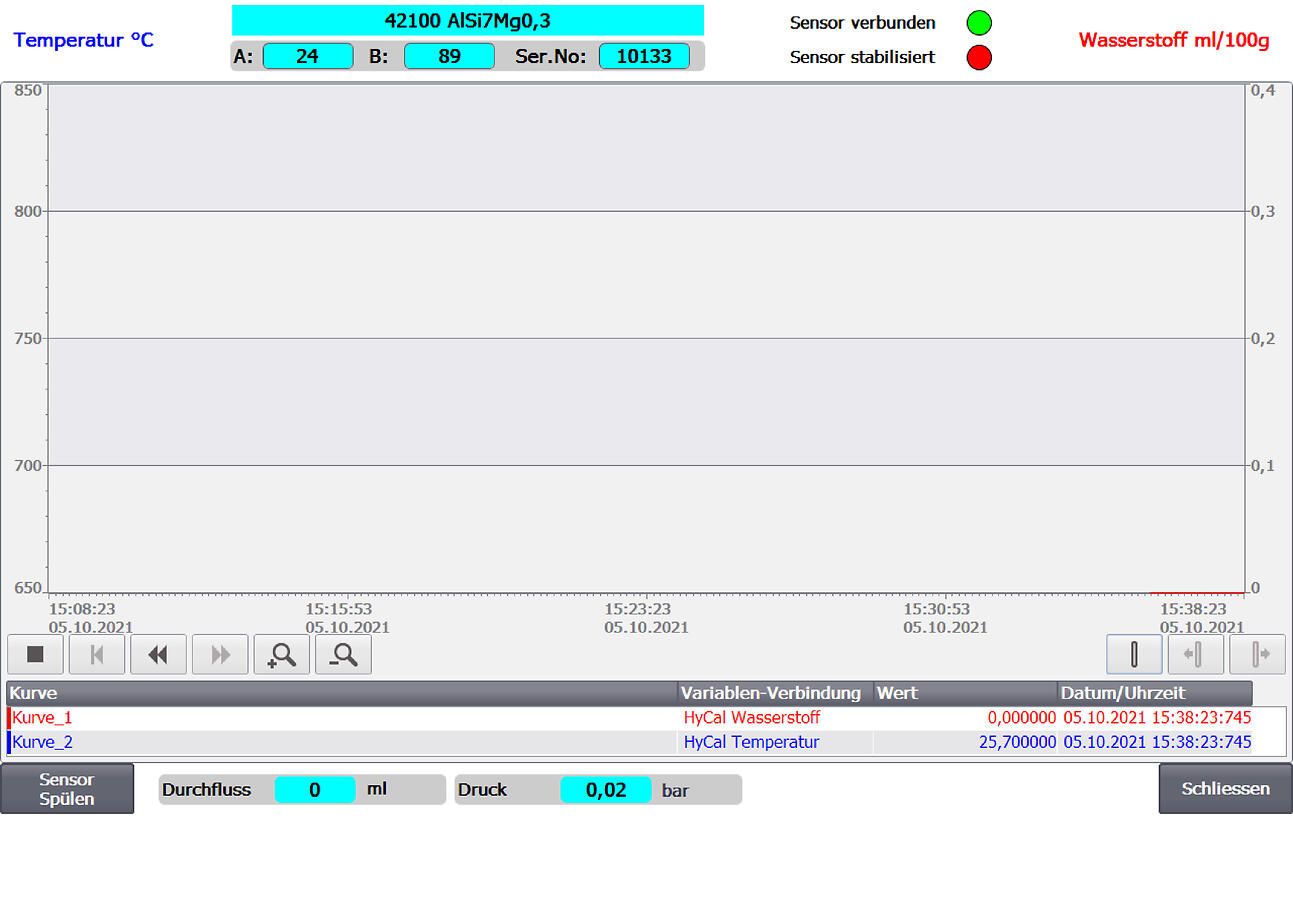Toggle the ruler display in the trend view
This screenshot has width=1293, height=900.
[1134, 655]
